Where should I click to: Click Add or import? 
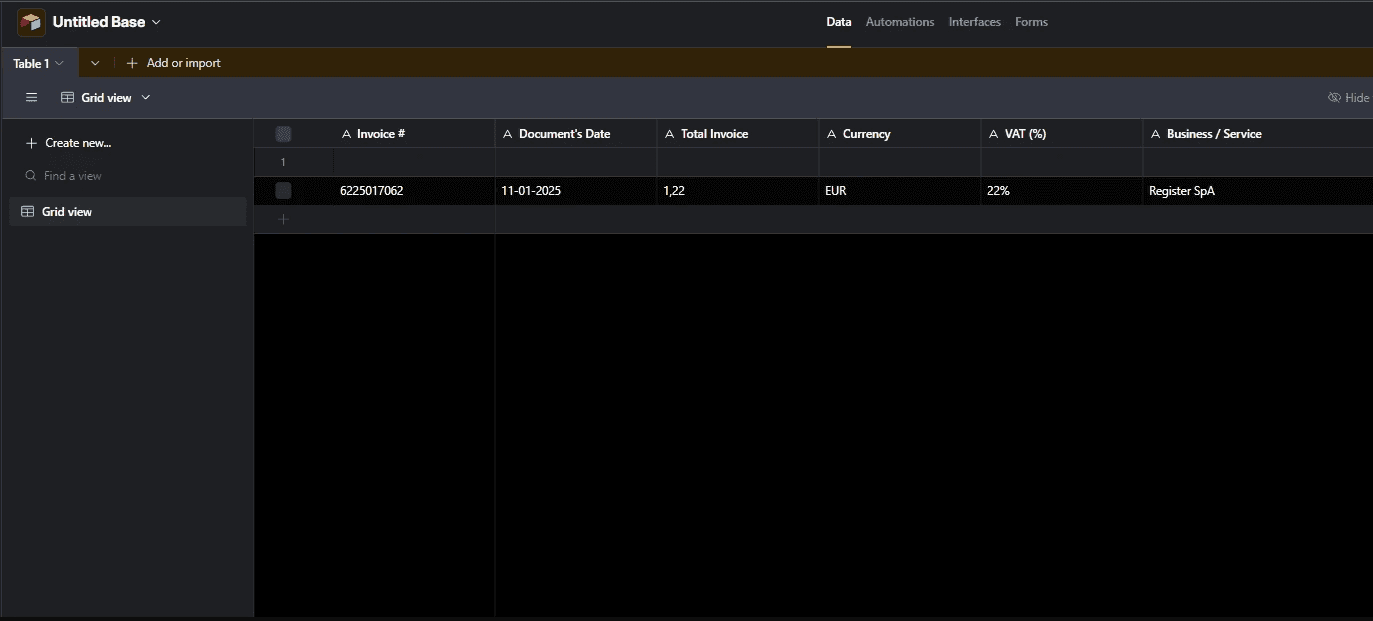[x=173, y=63]
